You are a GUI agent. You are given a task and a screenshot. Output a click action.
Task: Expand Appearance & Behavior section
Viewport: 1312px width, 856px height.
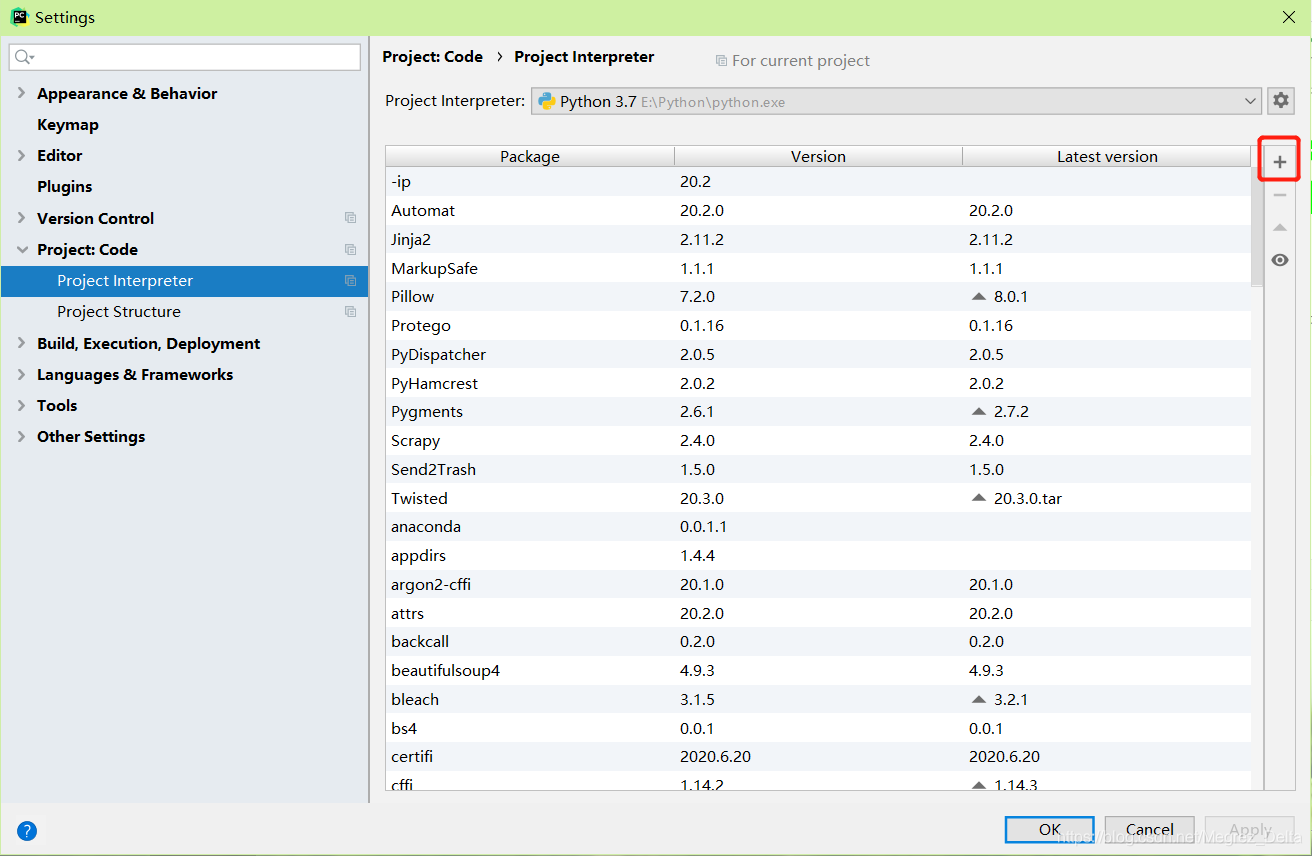[21, 93]
